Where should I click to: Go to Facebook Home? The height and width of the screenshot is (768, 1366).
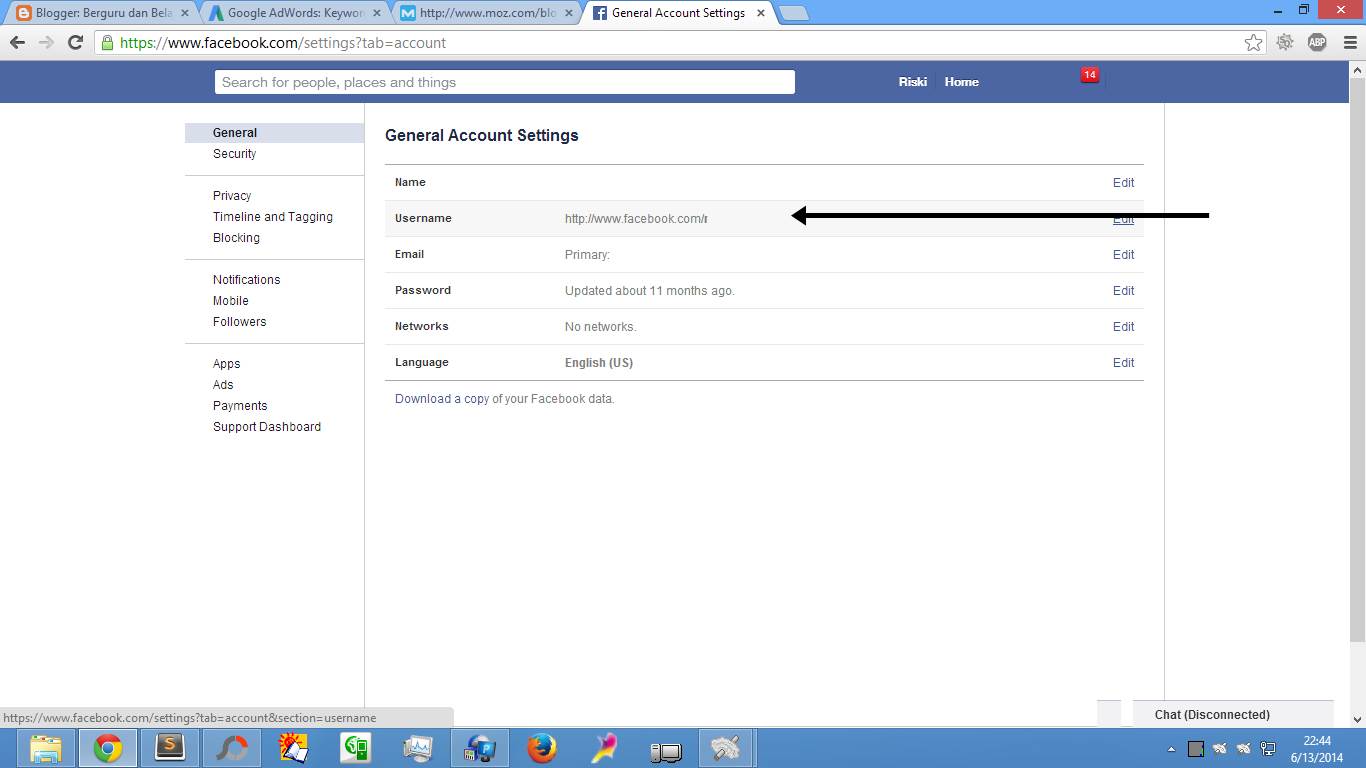pyautogui.click(x=961, y=82)
